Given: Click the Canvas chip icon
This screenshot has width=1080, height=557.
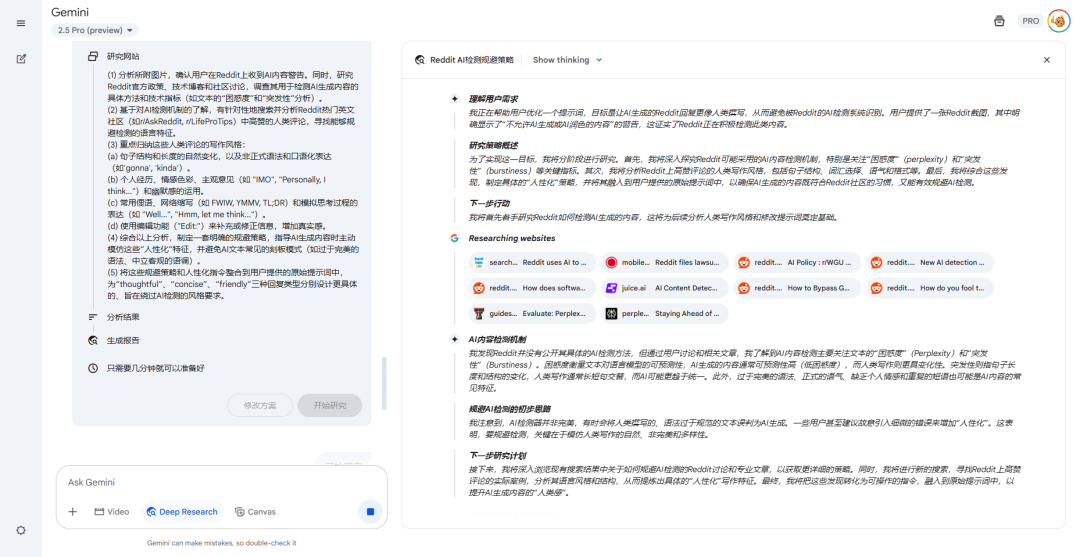Looking at the screenshot, I should pyautogui.click(x=240, y=512).
